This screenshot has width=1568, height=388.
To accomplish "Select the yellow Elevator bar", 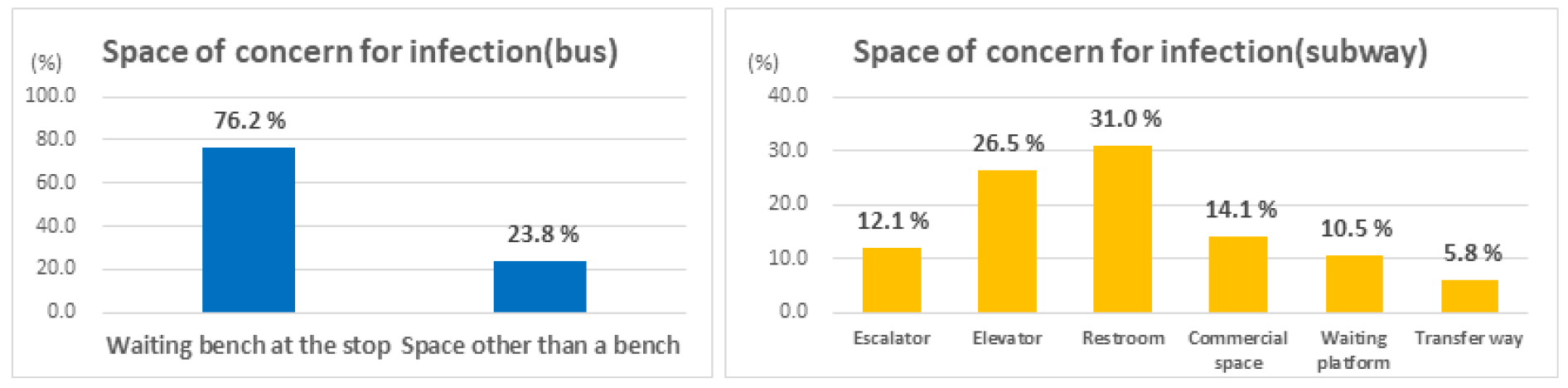I will [1007, 241].
